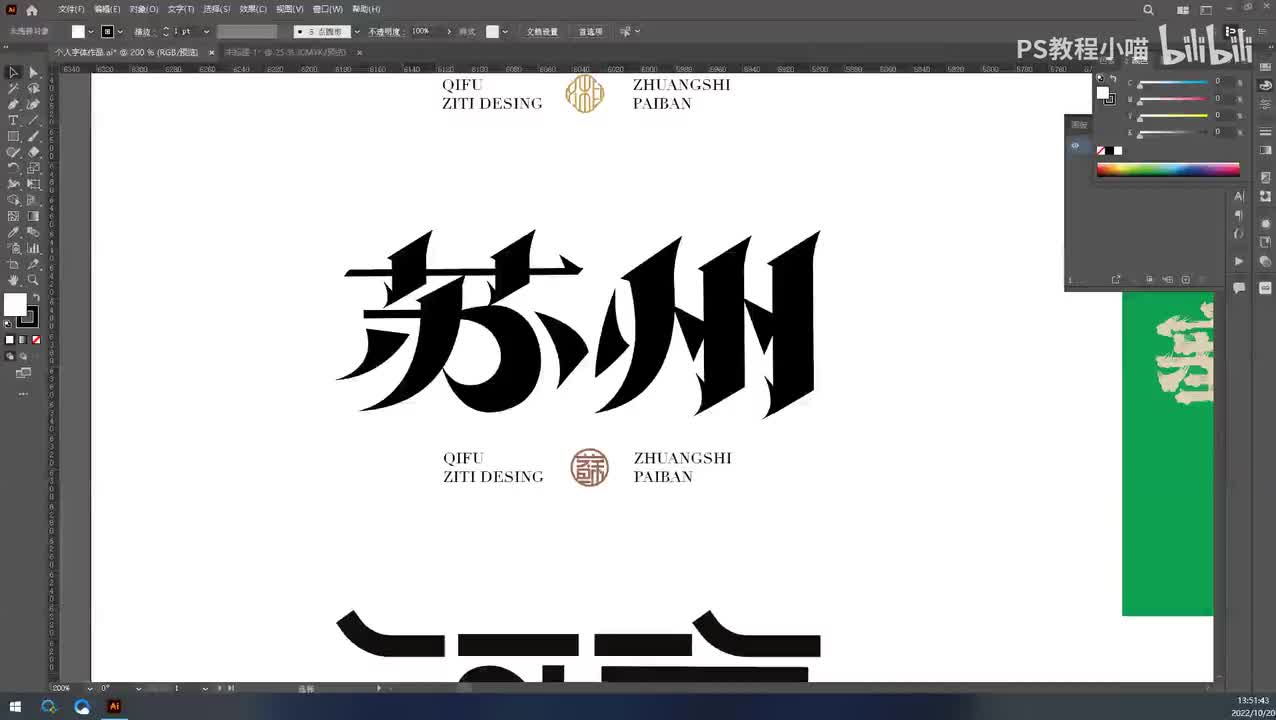Select the Pen tool
The width and height of the screenshot is (1276, 720).
tap(13, 104)
